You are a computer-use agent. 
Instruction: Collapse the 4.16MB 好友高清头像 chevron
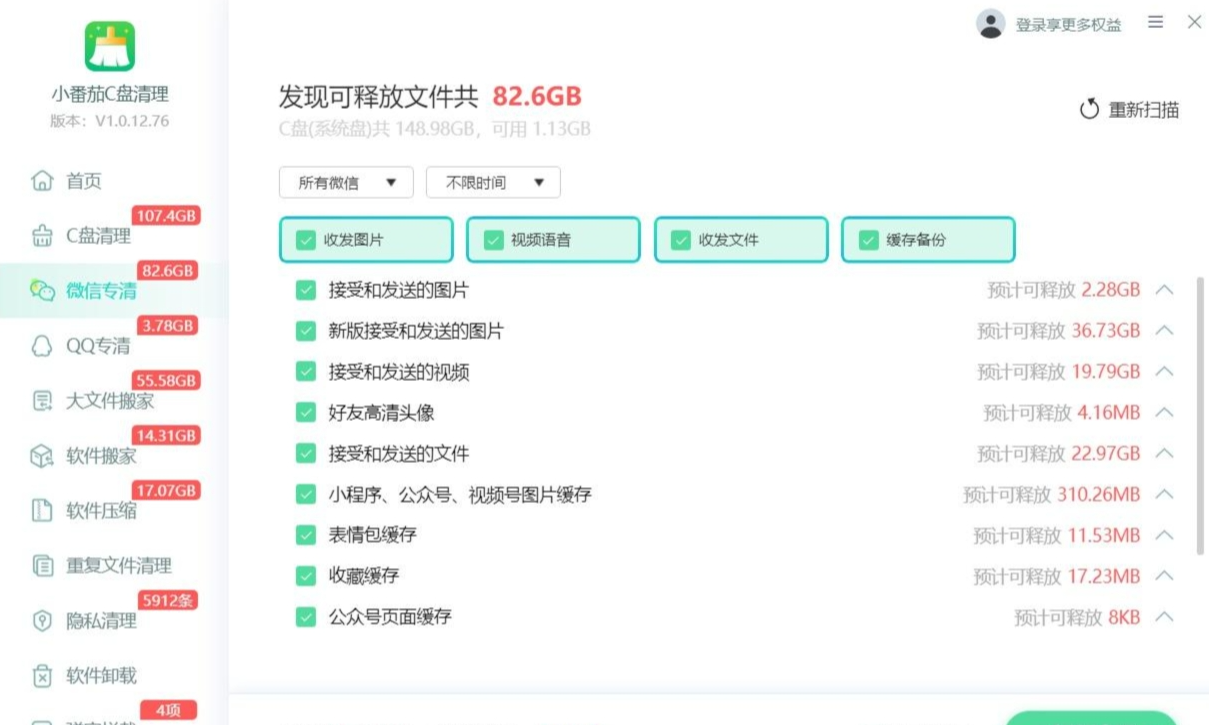click(x=1164, y=413)
